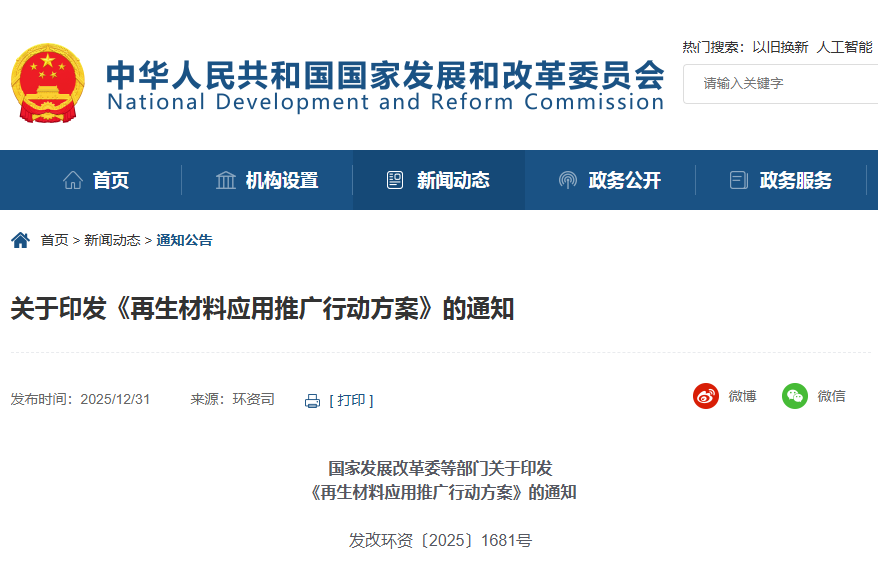The width and height of the screenshot is (878, 569).
Task: Click the fingerprint icon beside 政务公开
Action: point(568,180)
